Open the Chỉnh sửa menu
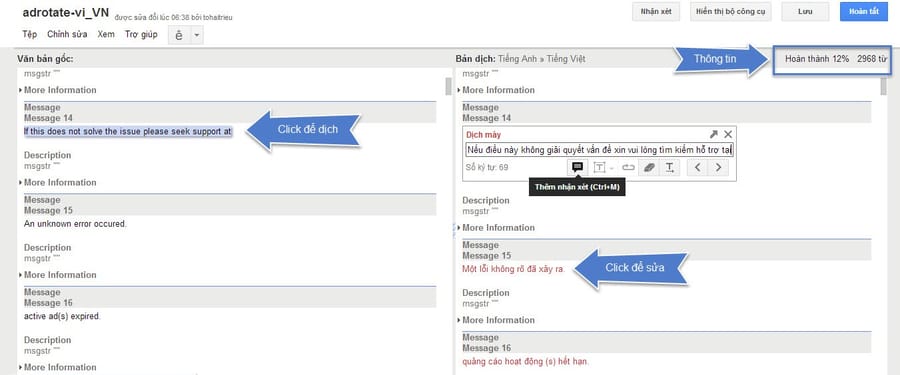 tap(67, 34)
